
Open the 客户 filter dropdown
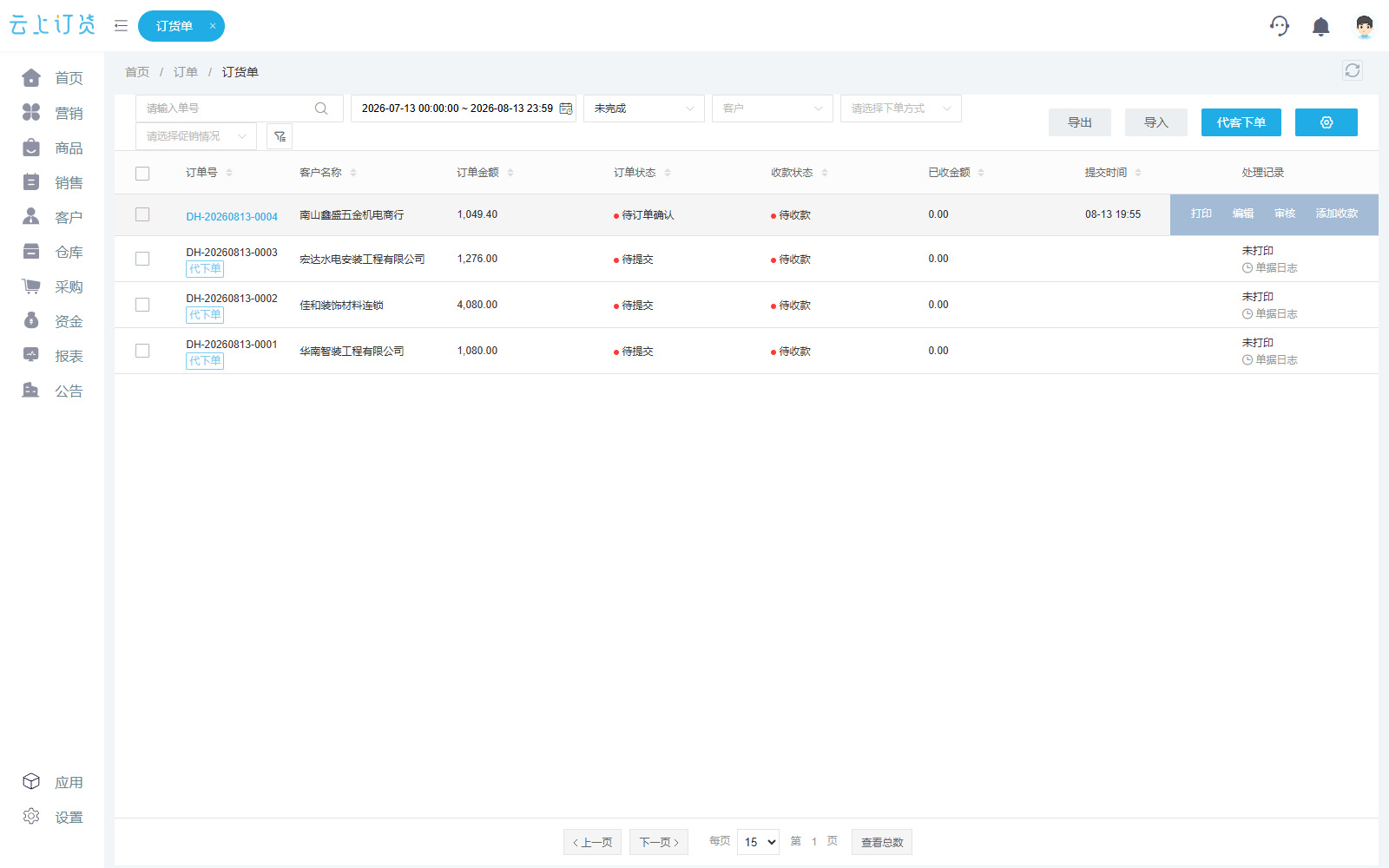(773, 108)
